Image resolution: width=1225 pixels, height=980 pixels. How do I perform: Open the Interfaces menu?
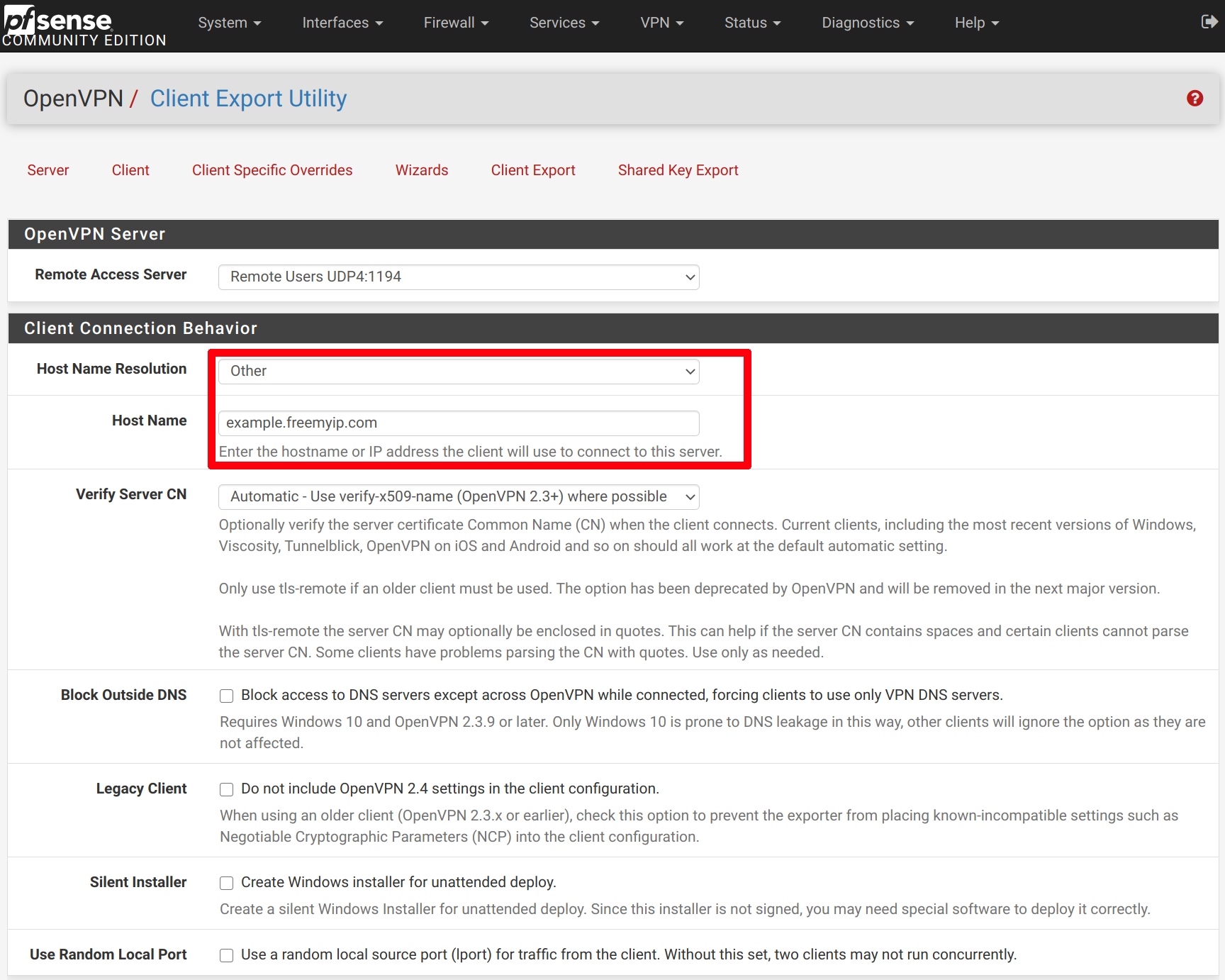[342, 23]
